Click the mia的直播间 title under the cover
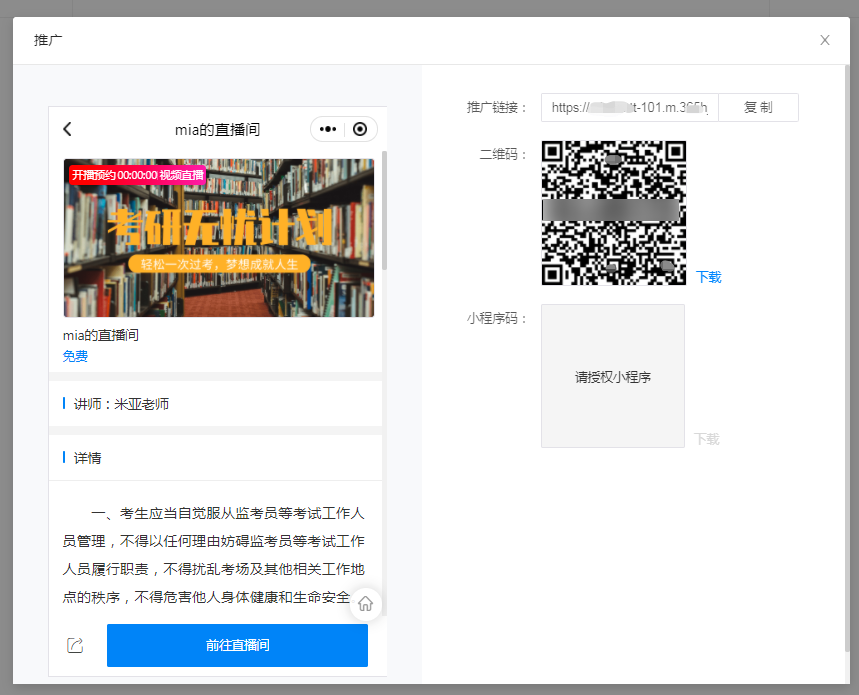This screenshot has height=695, width=859. pyautogui.click(x=101, y=335)
